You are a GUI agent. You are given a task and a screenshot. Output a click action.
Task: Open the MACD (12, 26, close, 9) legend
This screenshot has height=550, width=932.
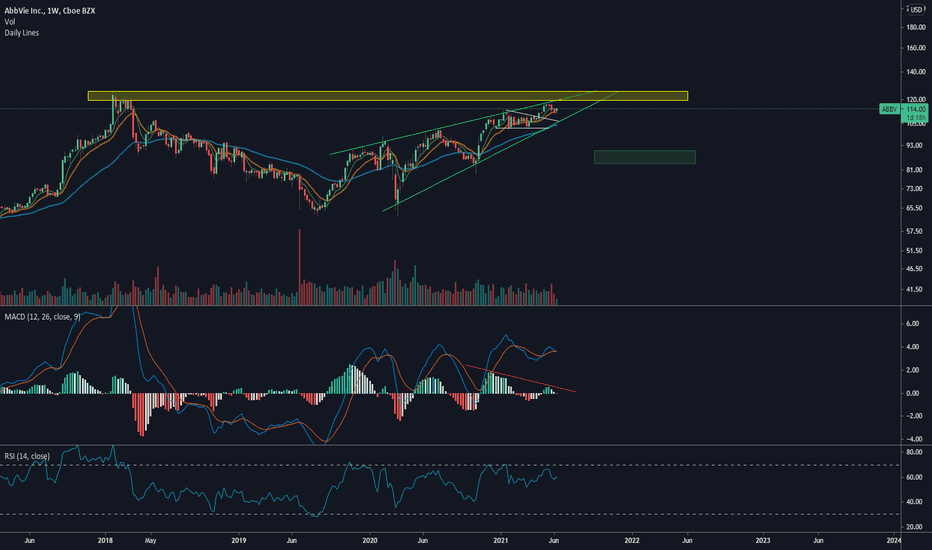(x=43, y=317)
